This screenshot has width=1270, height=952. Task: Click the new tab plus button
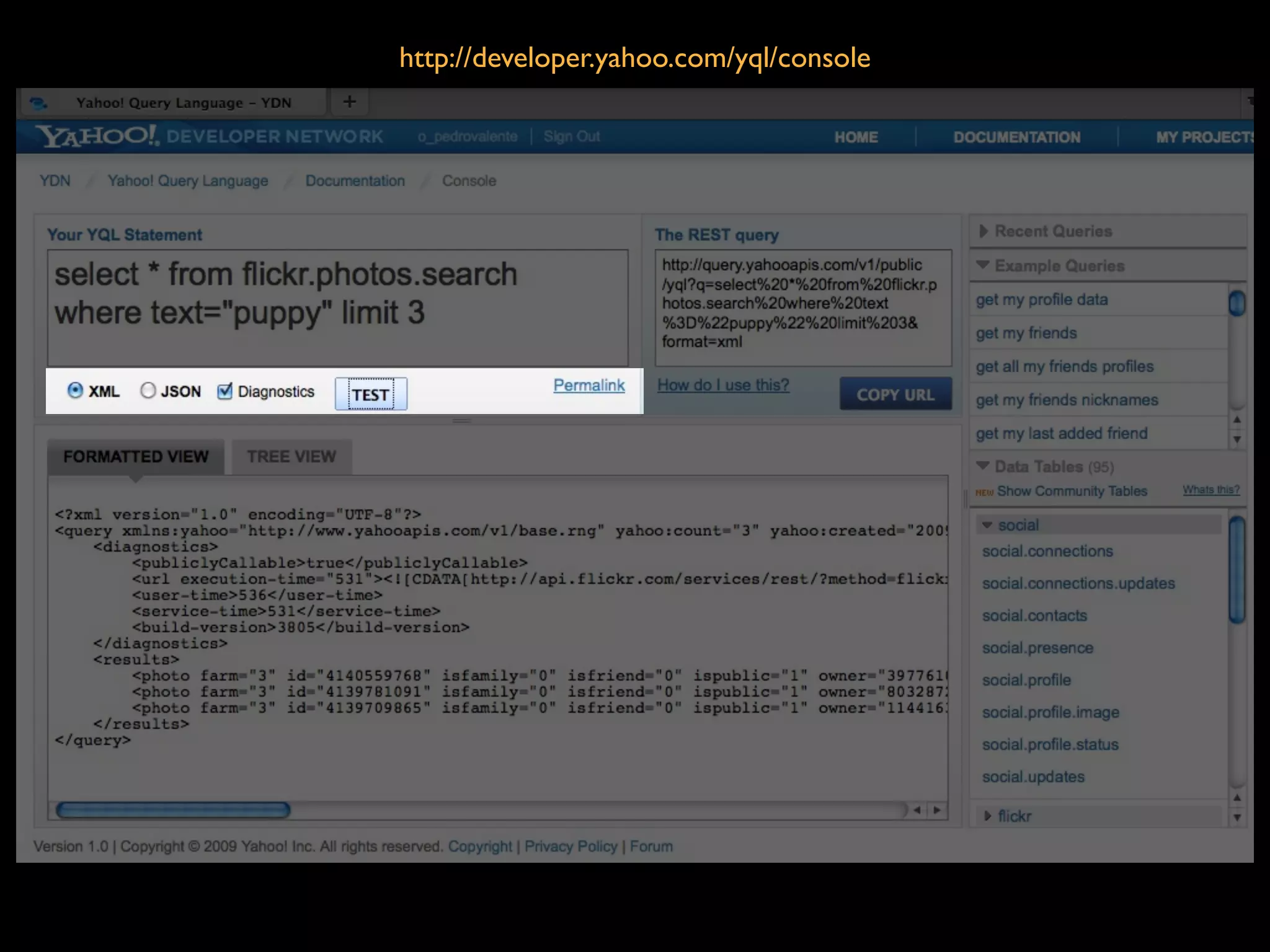coord(350,102)
